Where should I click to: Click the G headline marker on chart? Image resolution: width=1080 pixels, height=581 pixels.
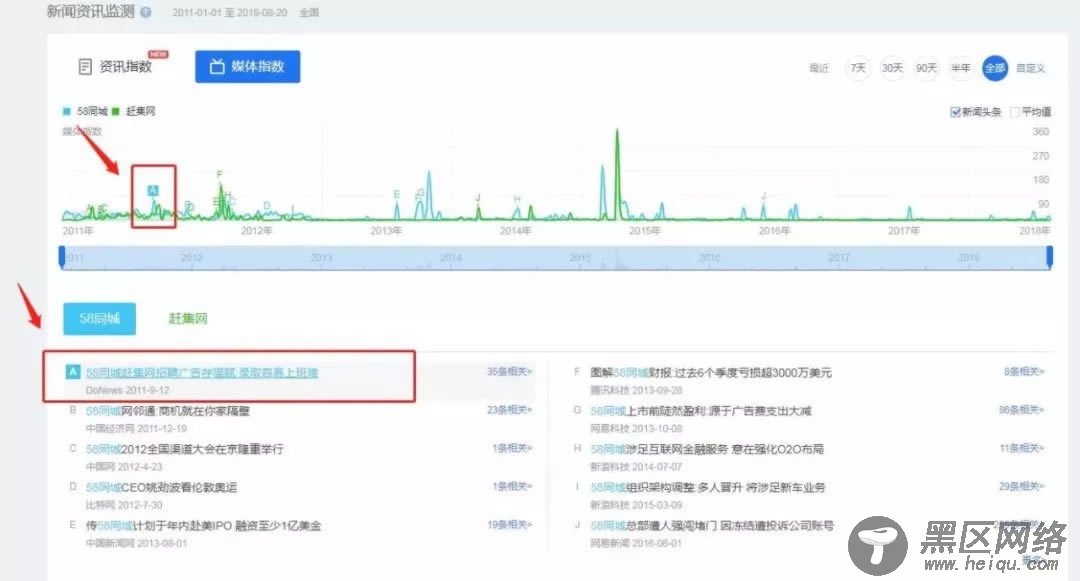[420, 193]
